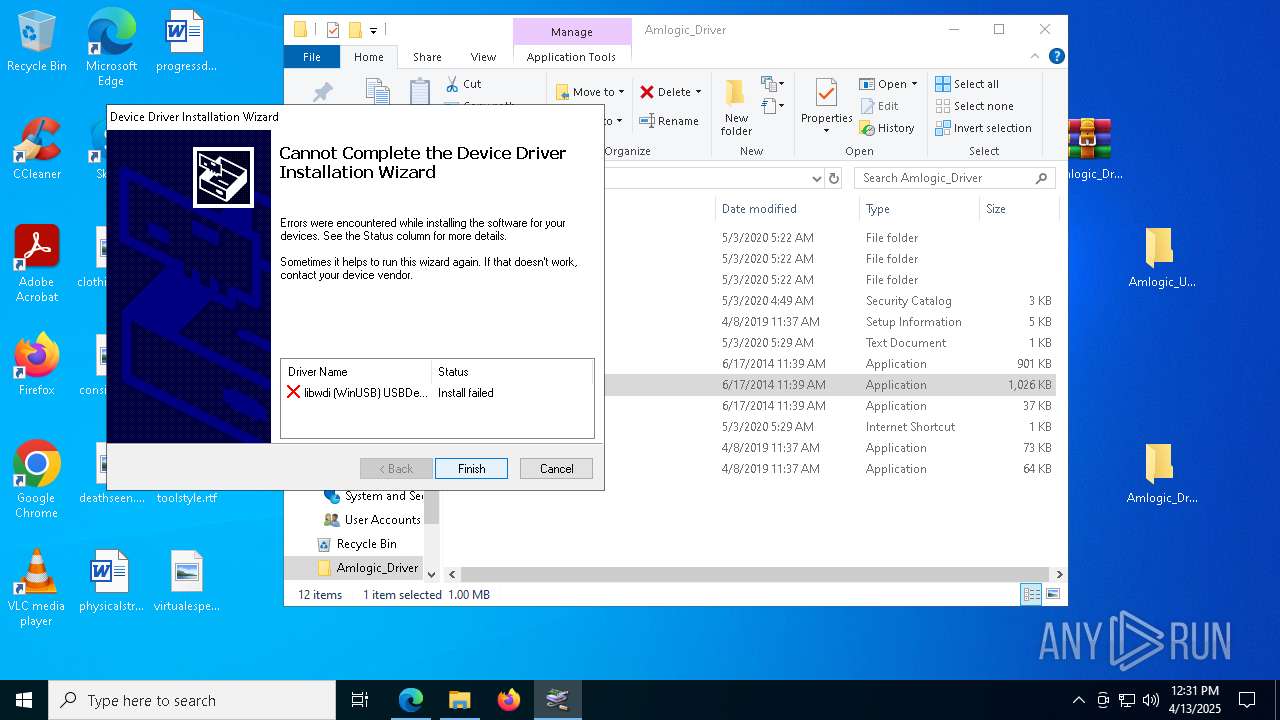Create a New folder from ribbon

coord(736,108)
